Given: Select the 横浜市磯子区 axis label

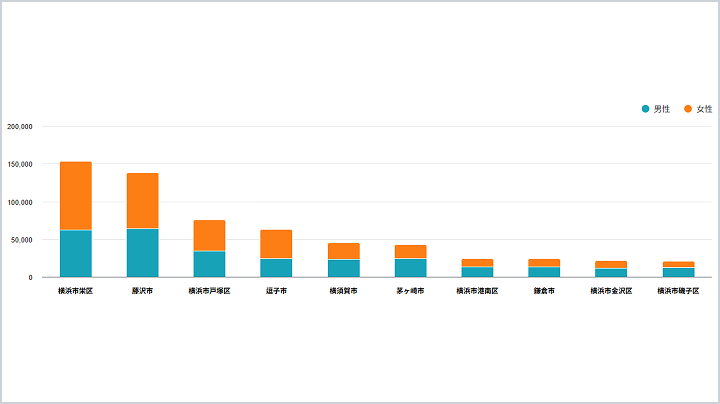Looking at the screenshot, I should (x=678, y=291).
